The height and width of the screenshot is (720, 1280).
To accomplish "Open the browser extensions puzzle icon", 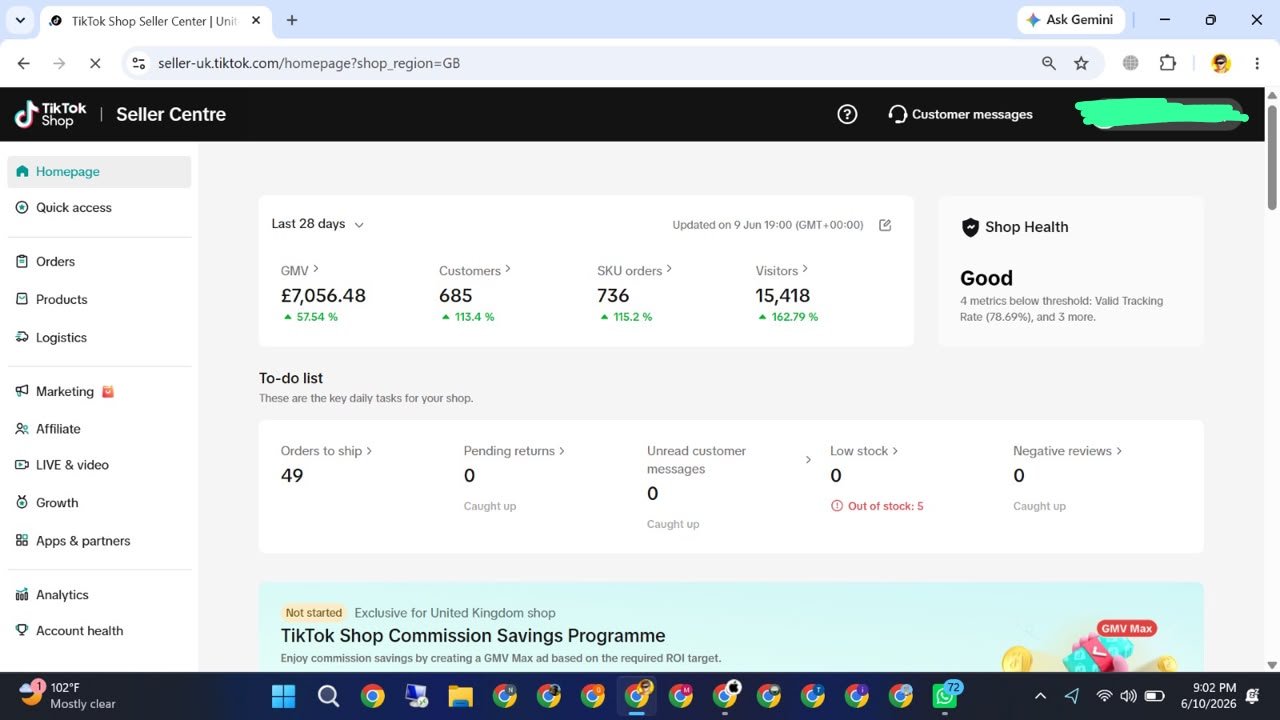I will click(x=1168, y=63).
